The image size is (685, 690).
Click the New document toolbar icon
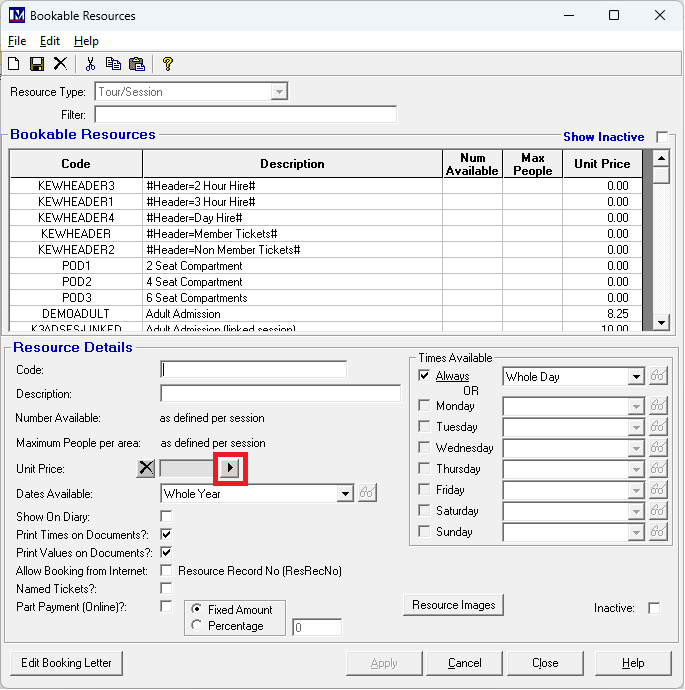14,64
